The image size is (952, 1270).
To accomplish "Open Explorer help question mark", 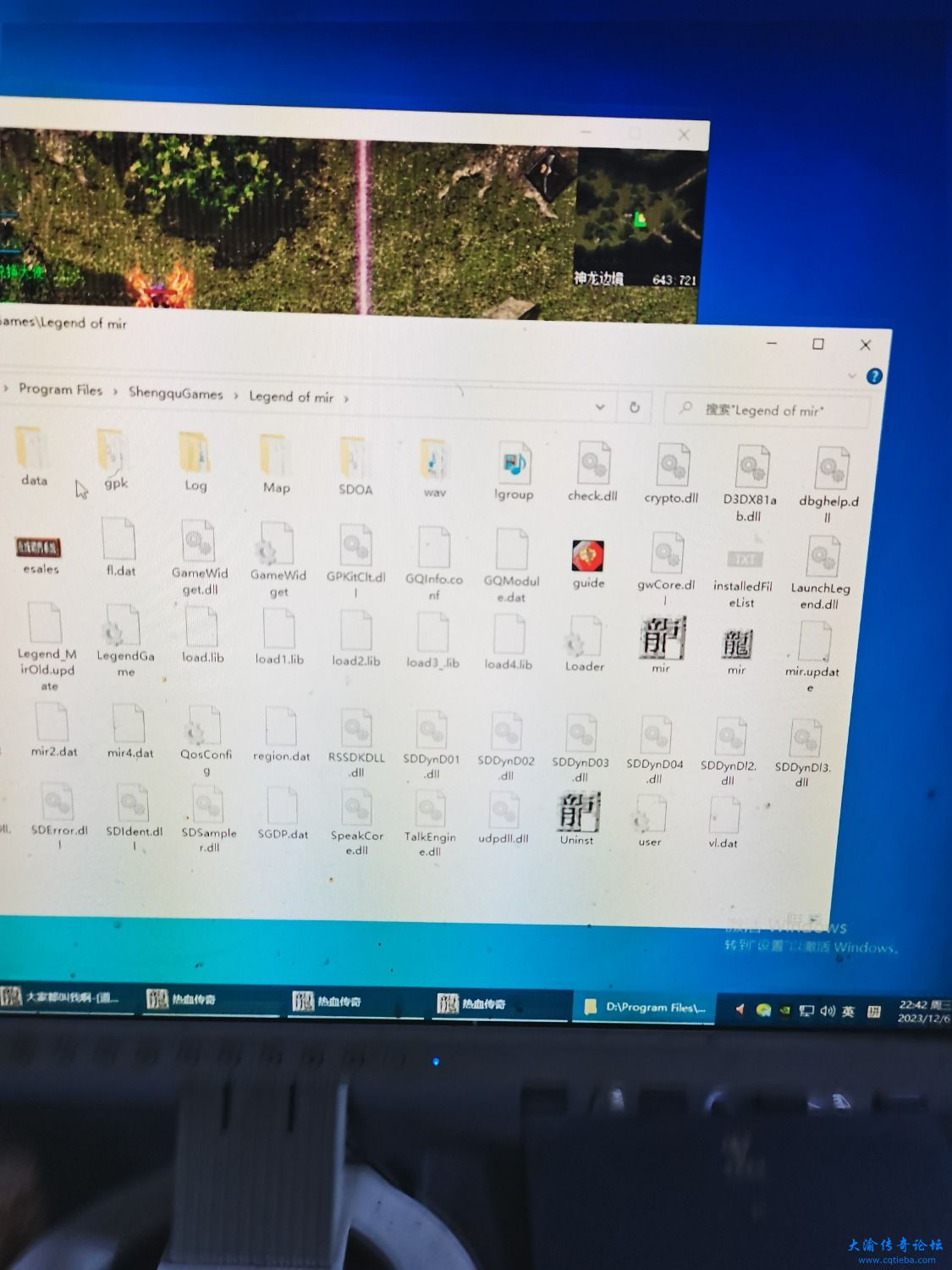I will pos(874,376).
